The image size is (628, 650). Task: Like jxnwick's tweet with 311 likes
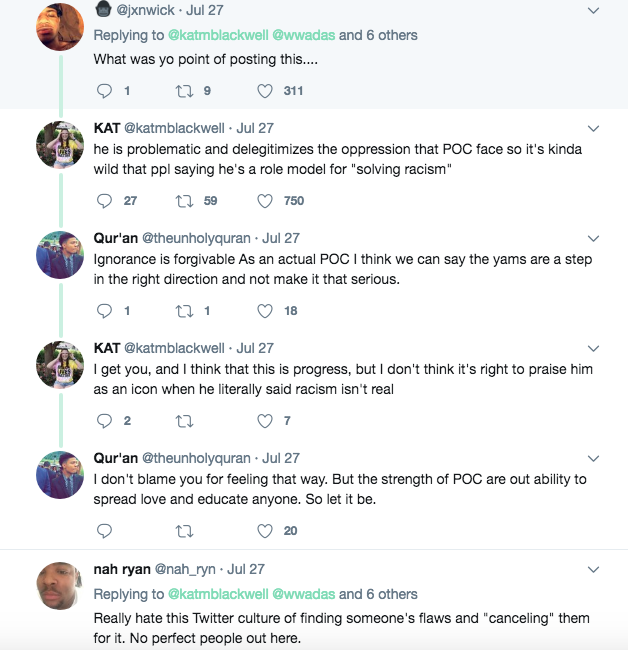(265, 91)
